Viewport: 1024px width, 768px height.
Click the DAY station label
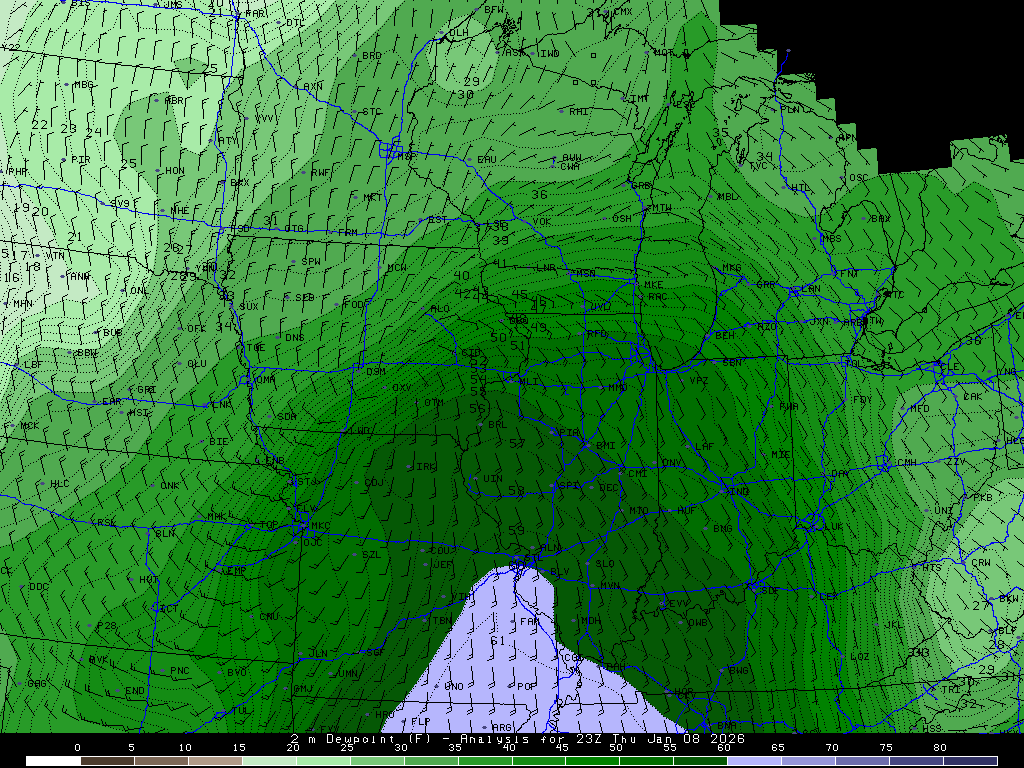click(840, 473)
